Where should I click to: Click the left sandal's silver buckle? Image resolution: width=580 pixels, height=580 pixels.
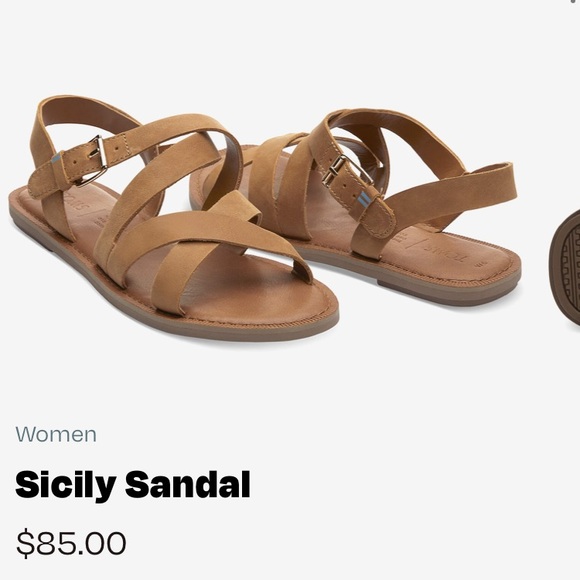(x=96, y=161)
